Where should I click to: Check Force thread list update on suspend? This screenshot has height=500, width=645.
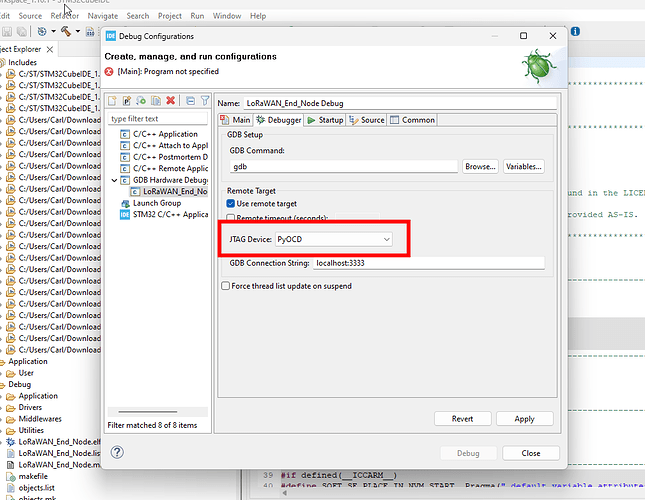[224, 286]
